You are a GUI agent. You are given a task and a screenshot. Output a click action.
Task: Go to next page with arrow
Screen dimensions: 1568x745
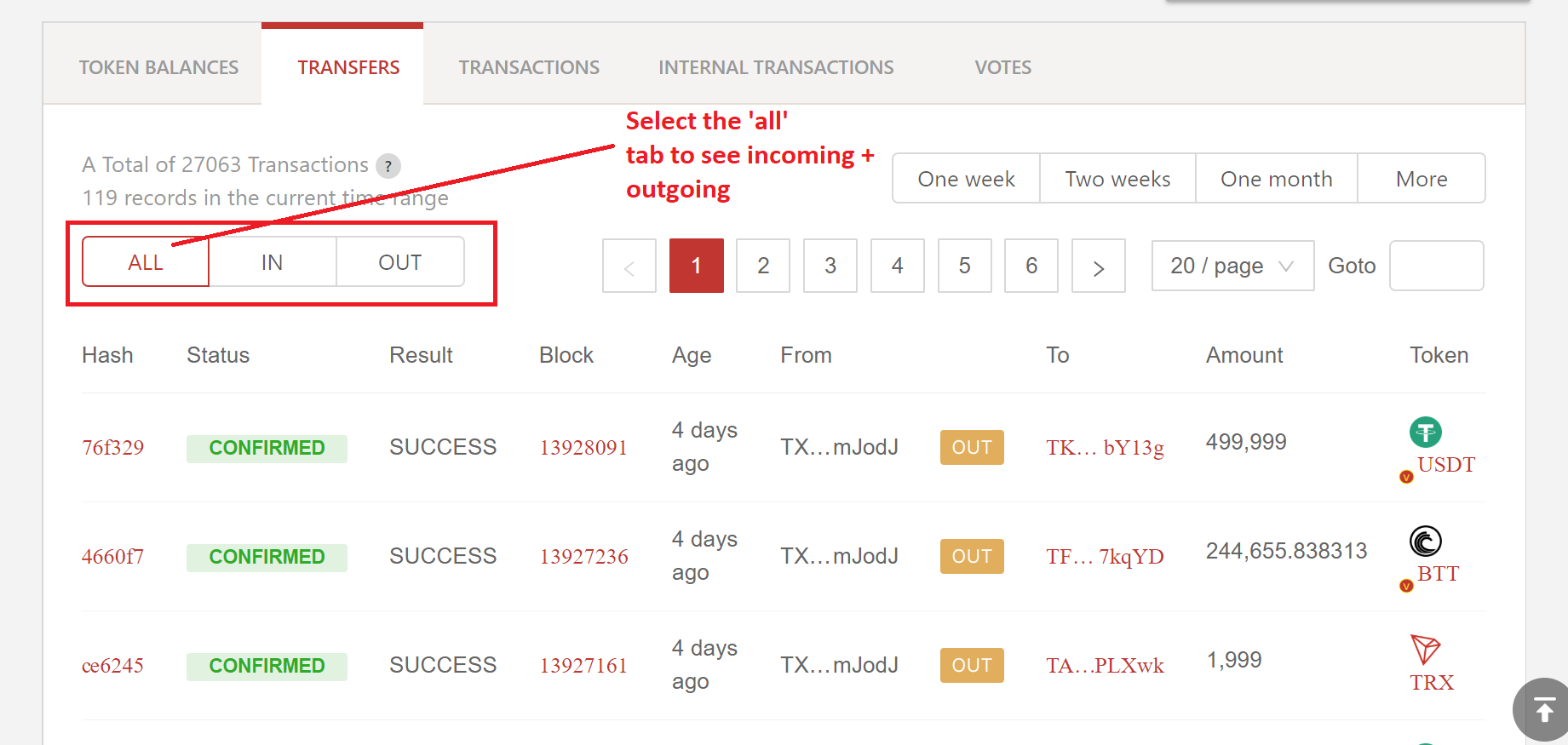[x=1098, y=266]
